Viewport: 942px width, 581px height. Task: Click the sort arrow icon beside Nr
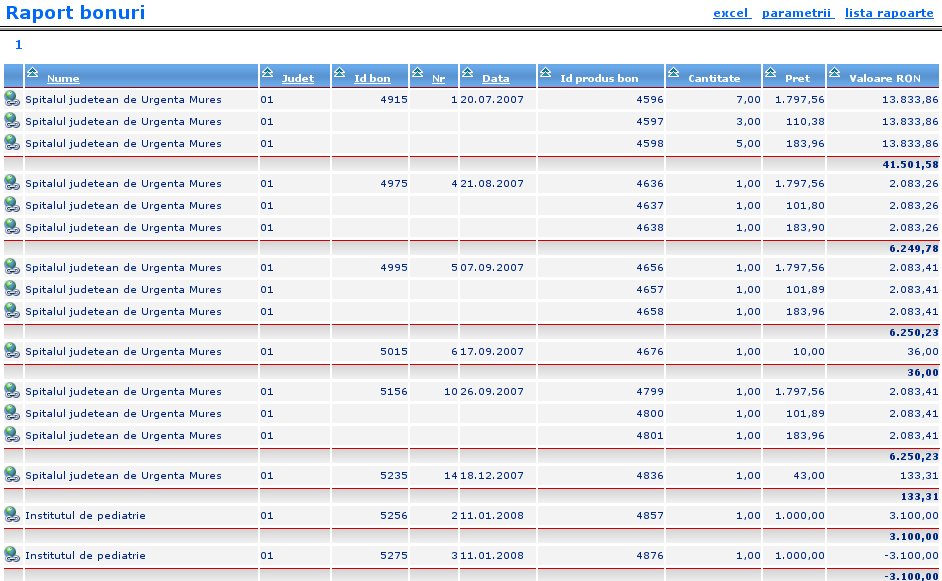(x=418, y=72)
